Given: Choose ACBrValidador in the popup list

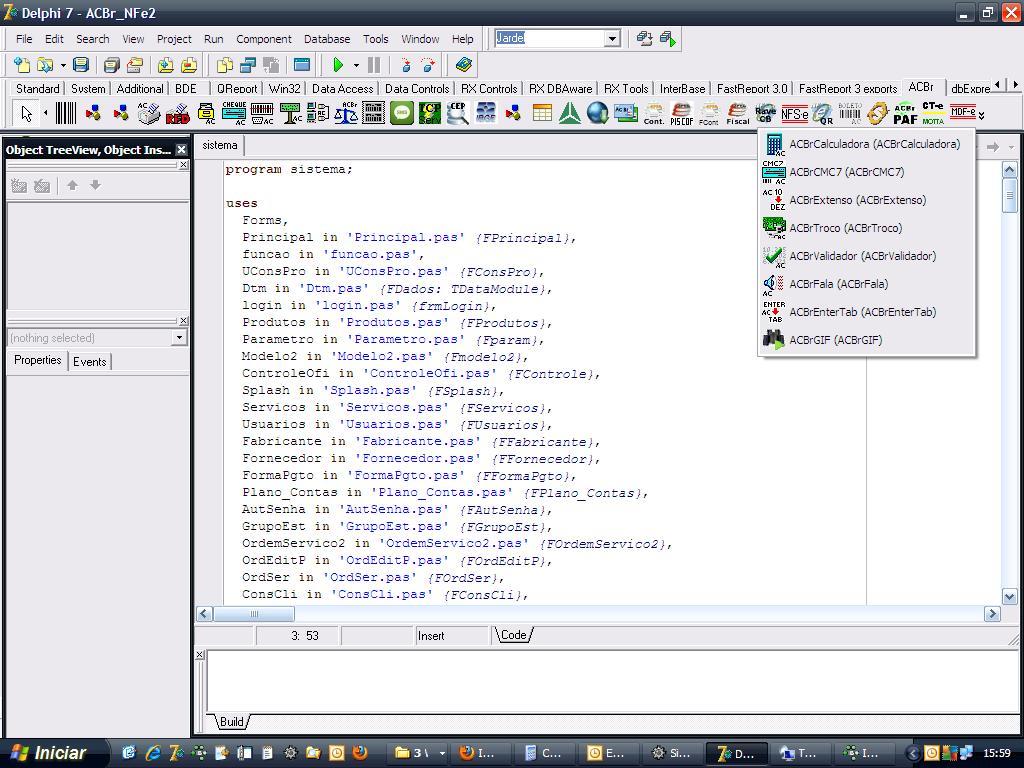Looking at the screenshot, I should [862, 256].
